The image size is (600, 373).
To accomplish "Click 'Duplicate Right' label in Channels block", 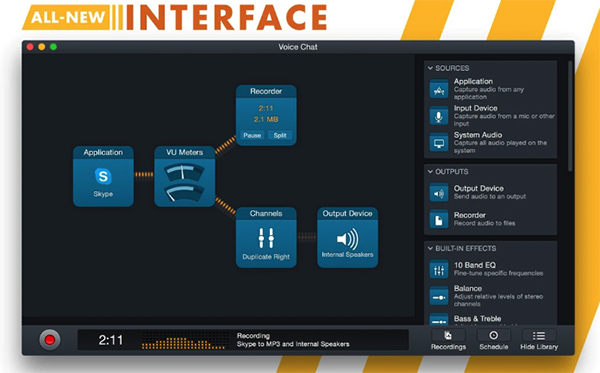I will tap(266, 257).
